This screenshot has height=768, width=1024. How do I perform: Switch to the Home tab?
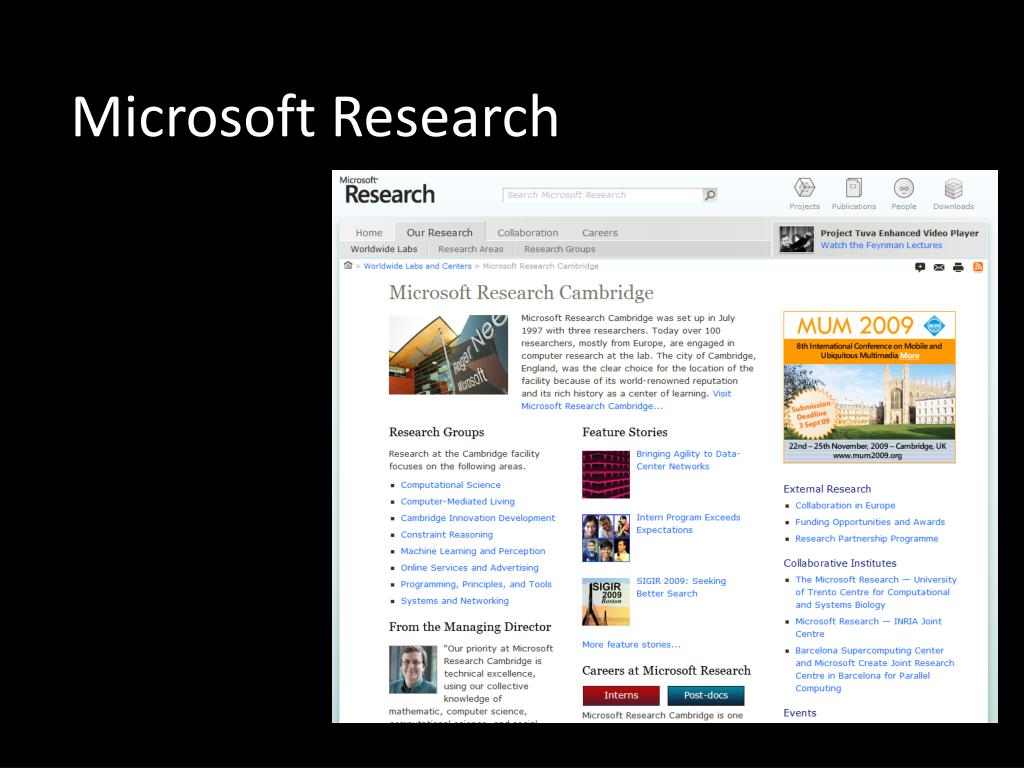point(369,232)
